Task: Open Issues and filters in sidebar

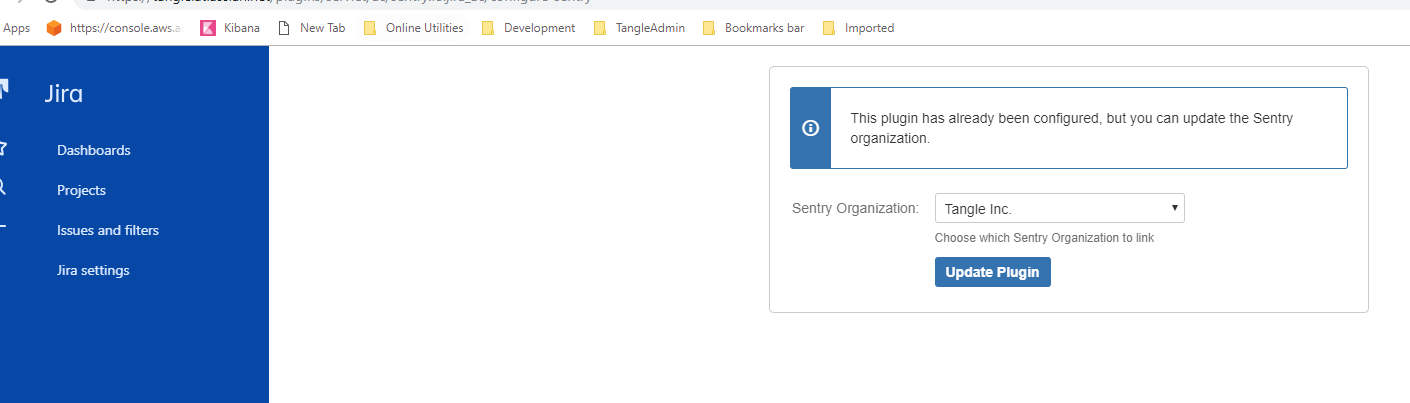Action: point(108,230)
